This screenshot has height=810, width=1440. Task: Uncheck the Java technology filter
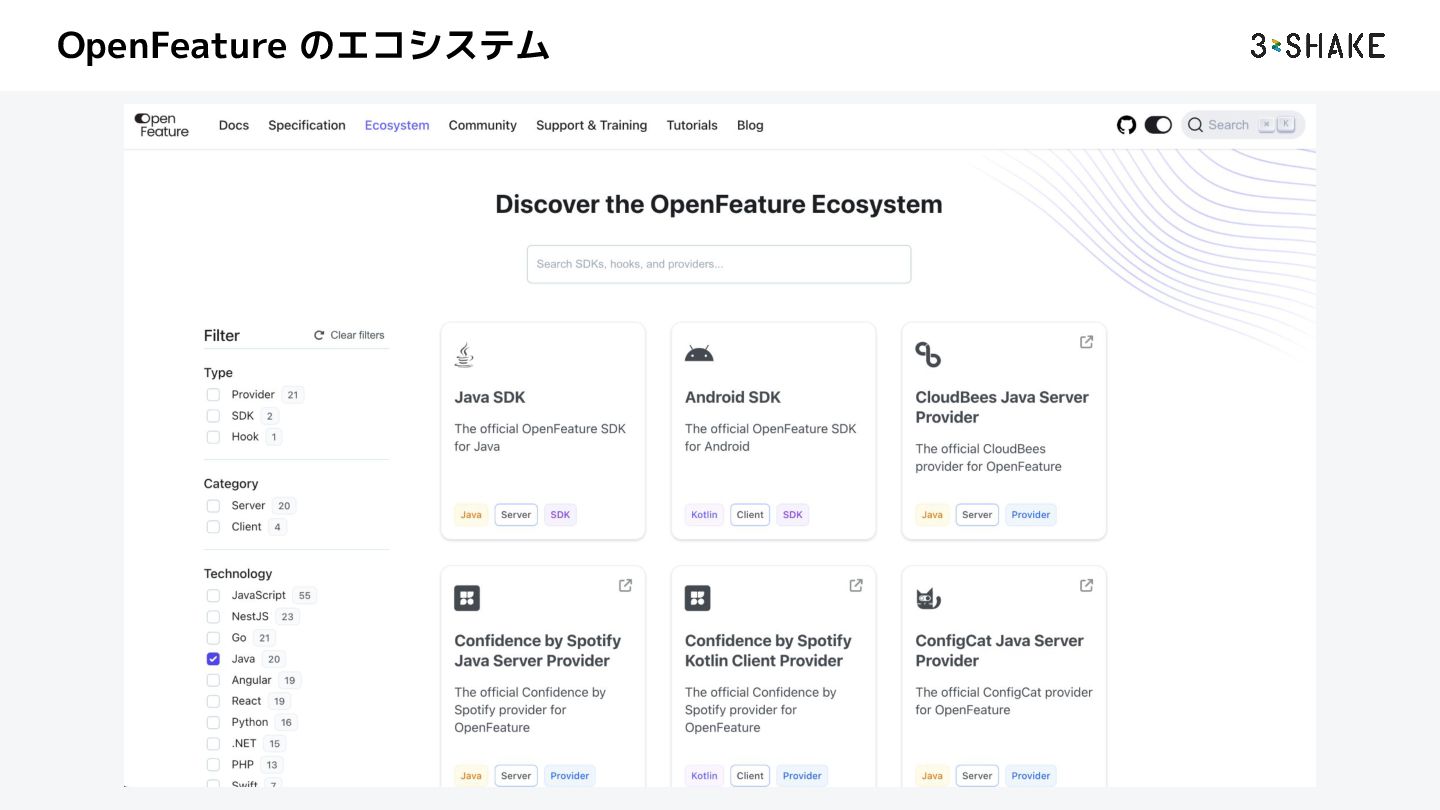213,659
